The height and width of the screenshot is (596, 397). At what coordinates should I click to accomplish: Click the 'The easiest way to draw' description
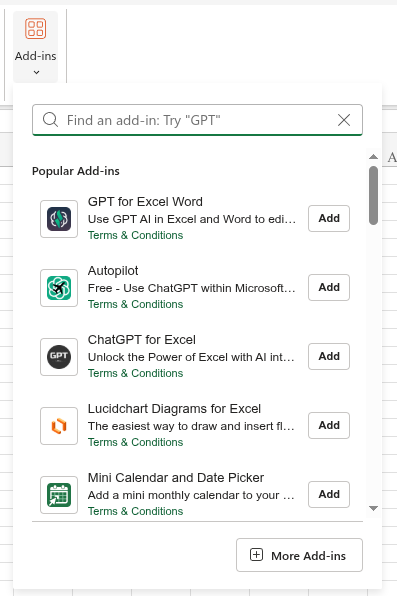pyautogui.click(x=191, y=426)
